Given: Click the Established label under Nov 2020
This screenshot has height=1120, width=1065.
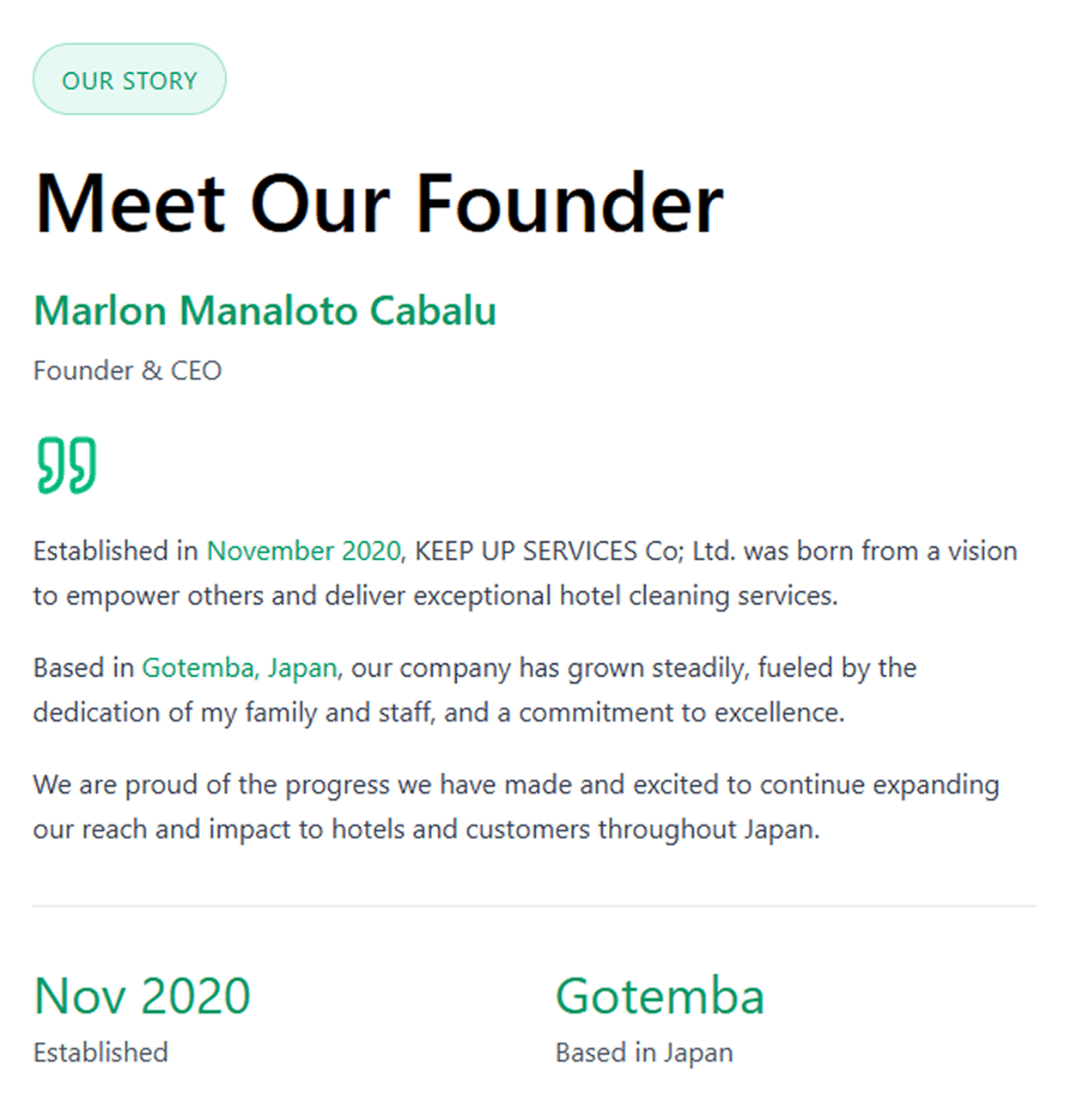Looking at the screenshot, I should [x=100, y=1052].
